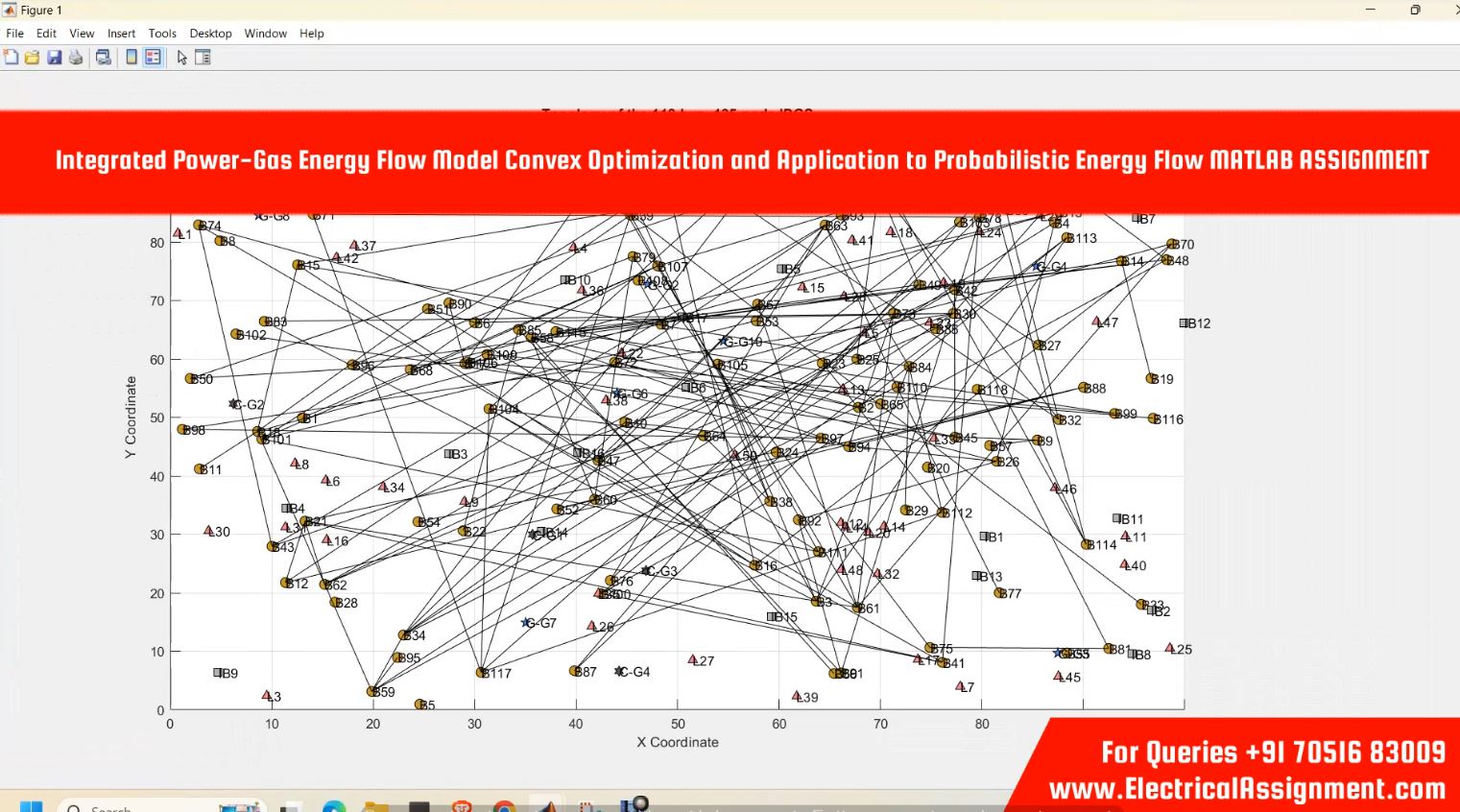This screenshot has width=1460, height=812.
Task: Open a file using the folder icon
Action: pos(33,58)
